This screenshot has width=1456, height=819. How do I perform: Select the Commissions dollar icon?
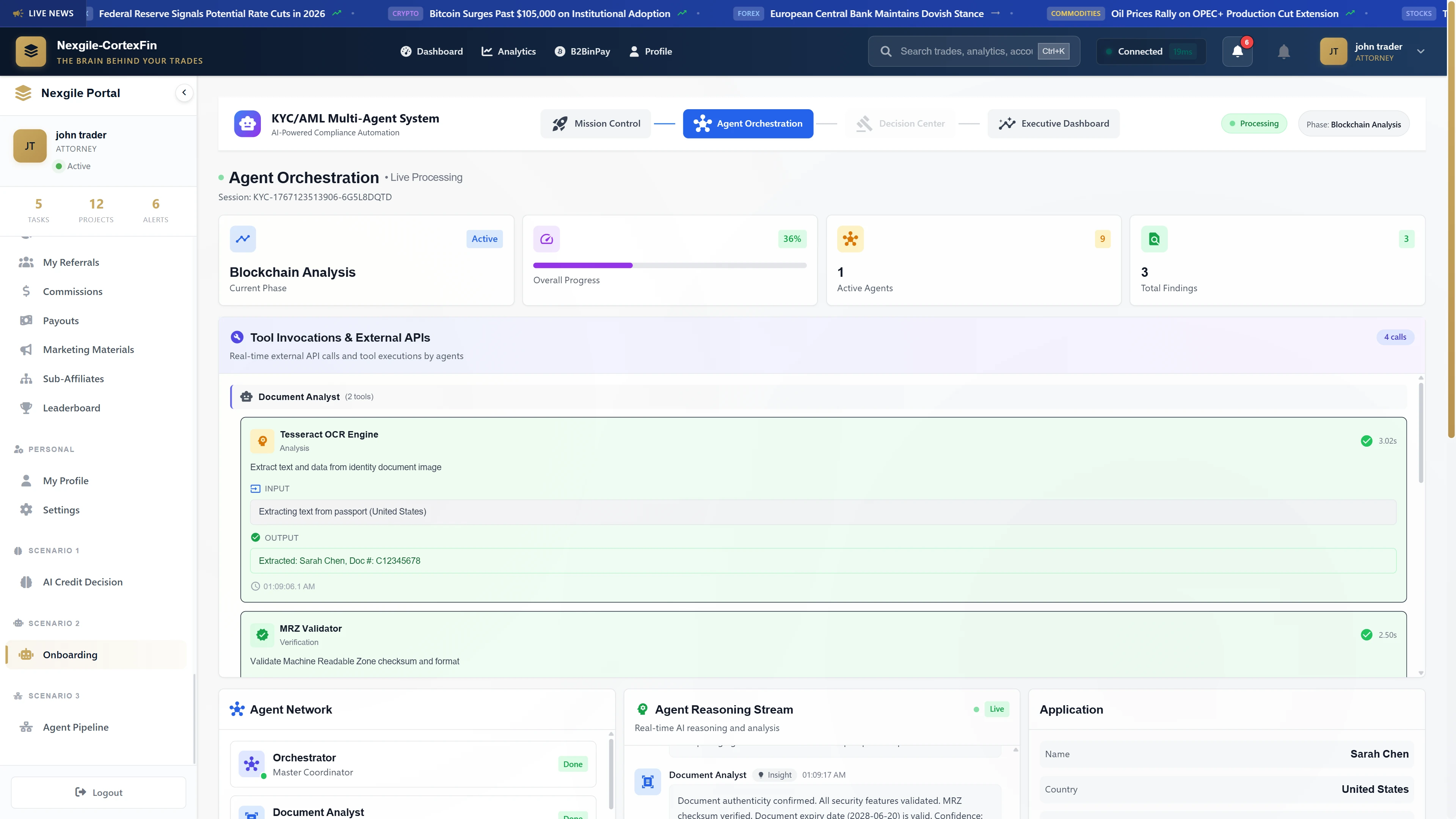point(26,291)
